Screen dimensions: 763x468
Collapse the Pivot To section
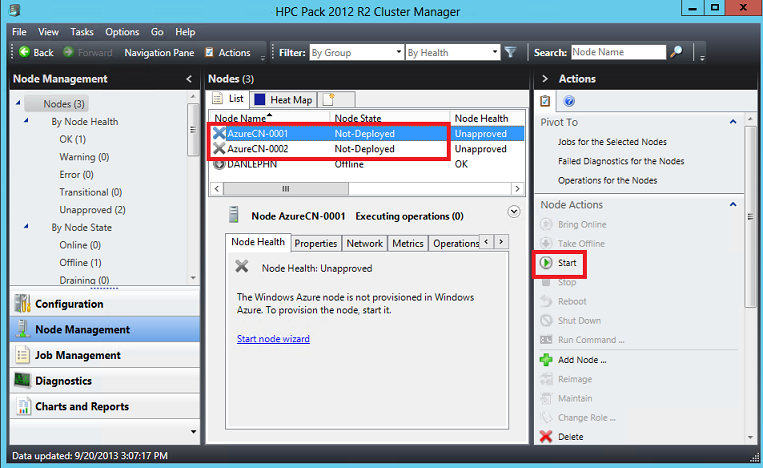(733, 122)
